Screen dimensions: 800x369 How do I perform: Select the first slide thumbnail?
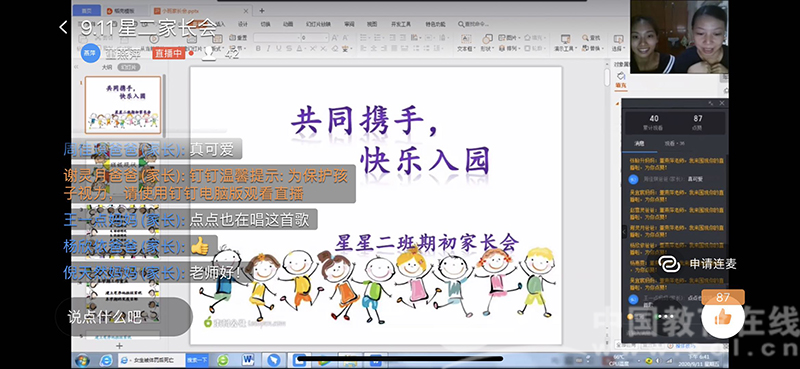pyautogui.click(x=123, y=105)
